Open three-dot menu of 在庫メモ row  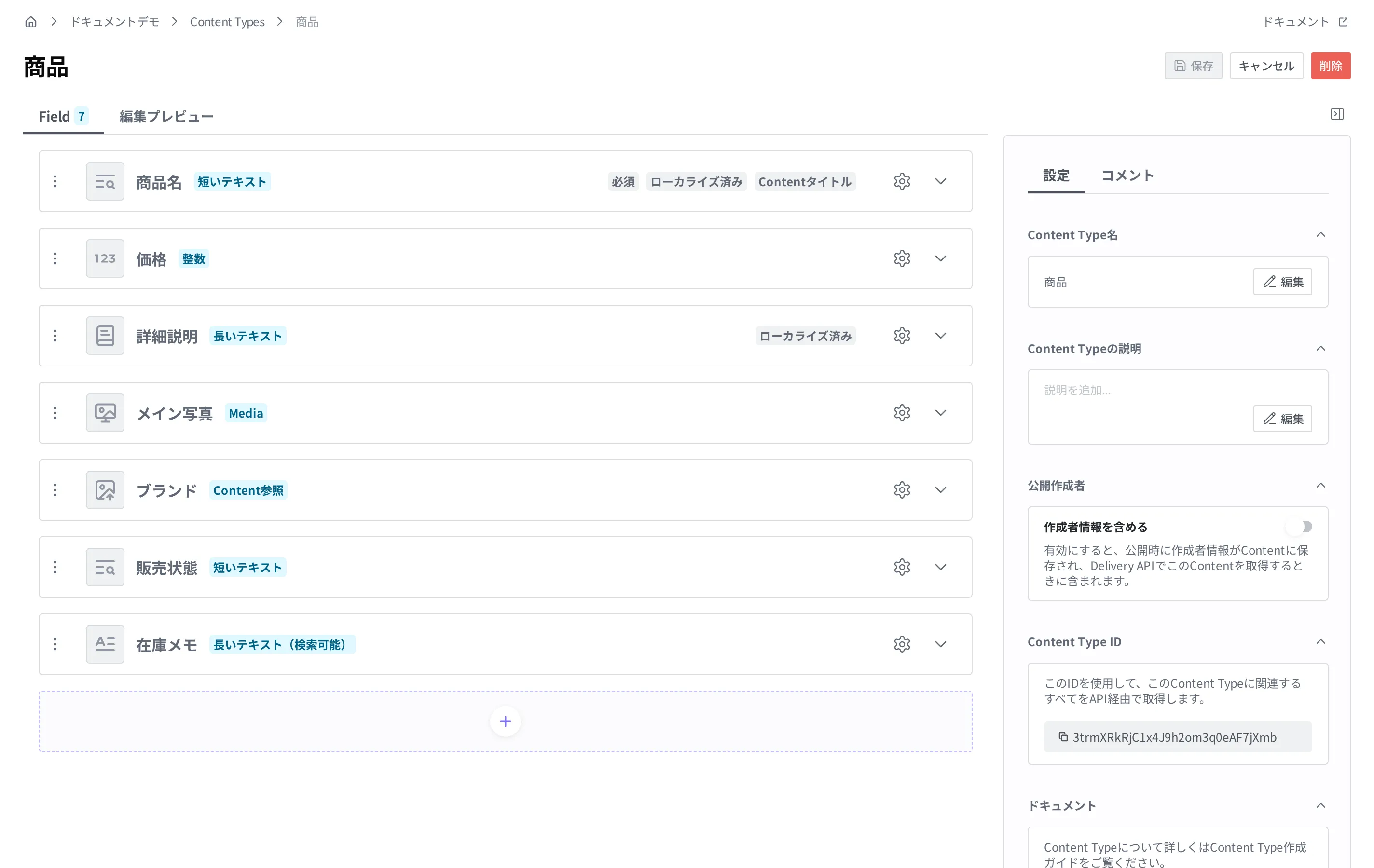tap(55, 644)
